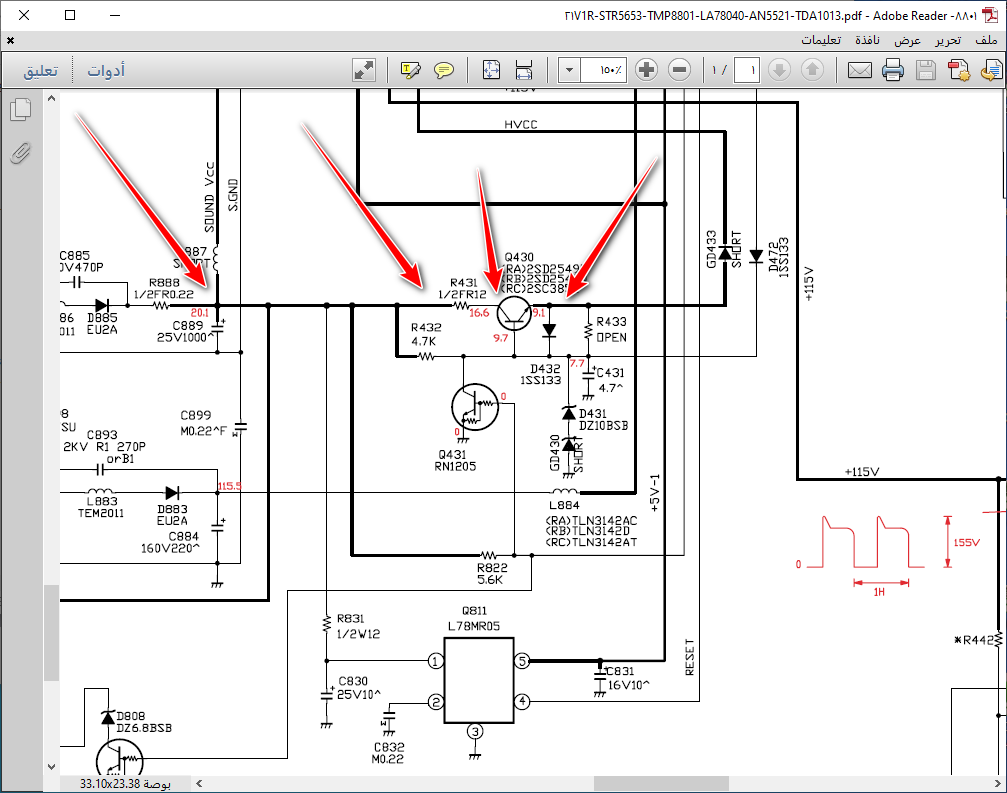This screenshot has height=793, width=1007.
Task: Click the SOUND Vcc vertical label
Action: click(209, 197)
